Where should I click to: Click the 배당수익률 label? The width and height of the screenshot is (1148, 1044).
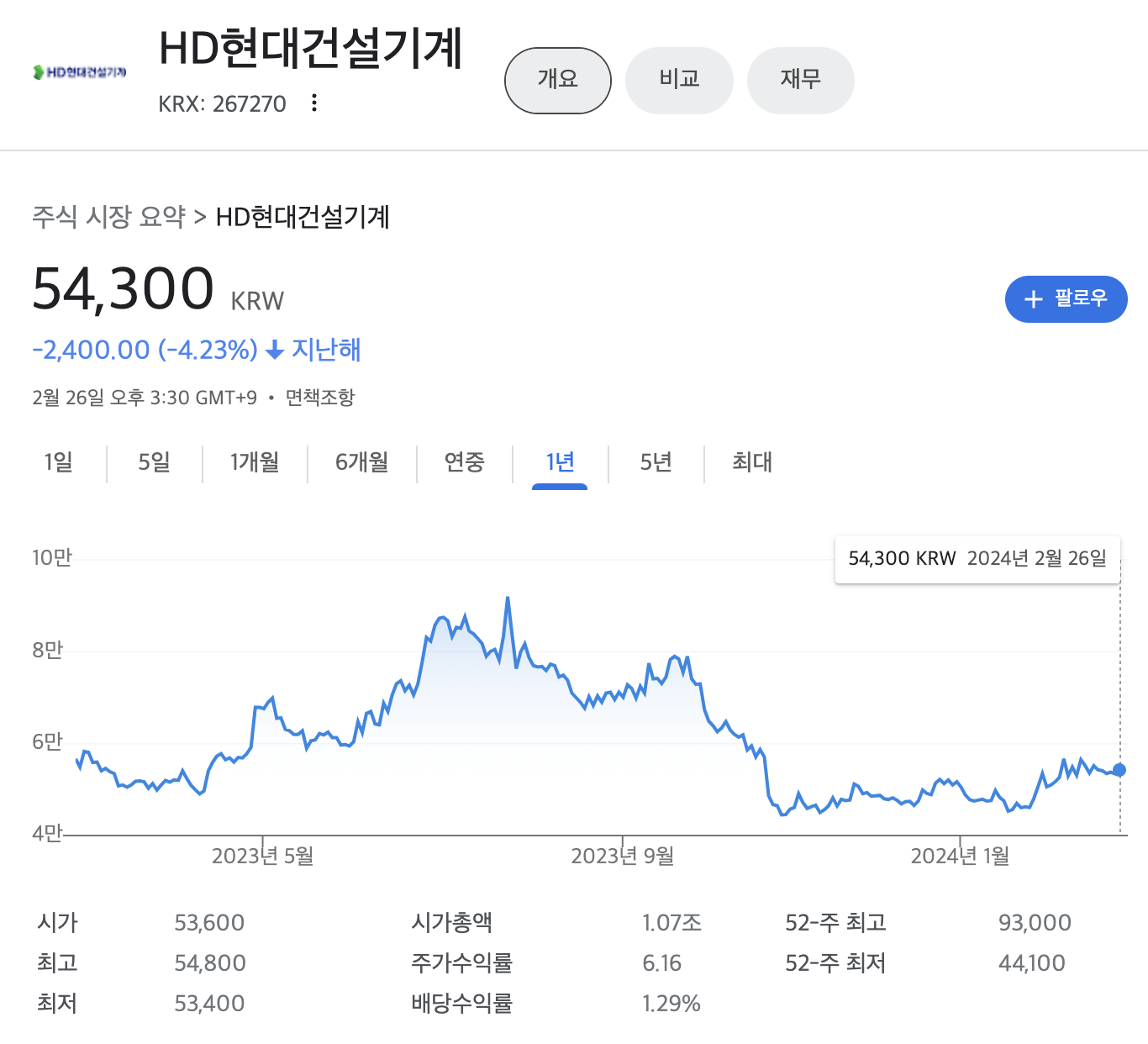coord(462,1004)
